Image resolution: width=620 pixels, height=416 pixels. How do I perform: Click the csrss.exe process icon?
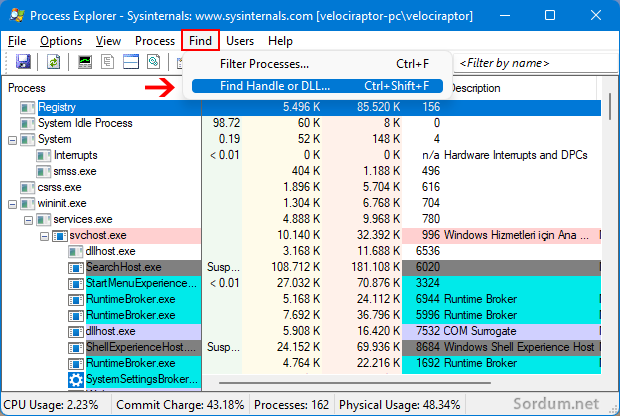click(28, 187)
